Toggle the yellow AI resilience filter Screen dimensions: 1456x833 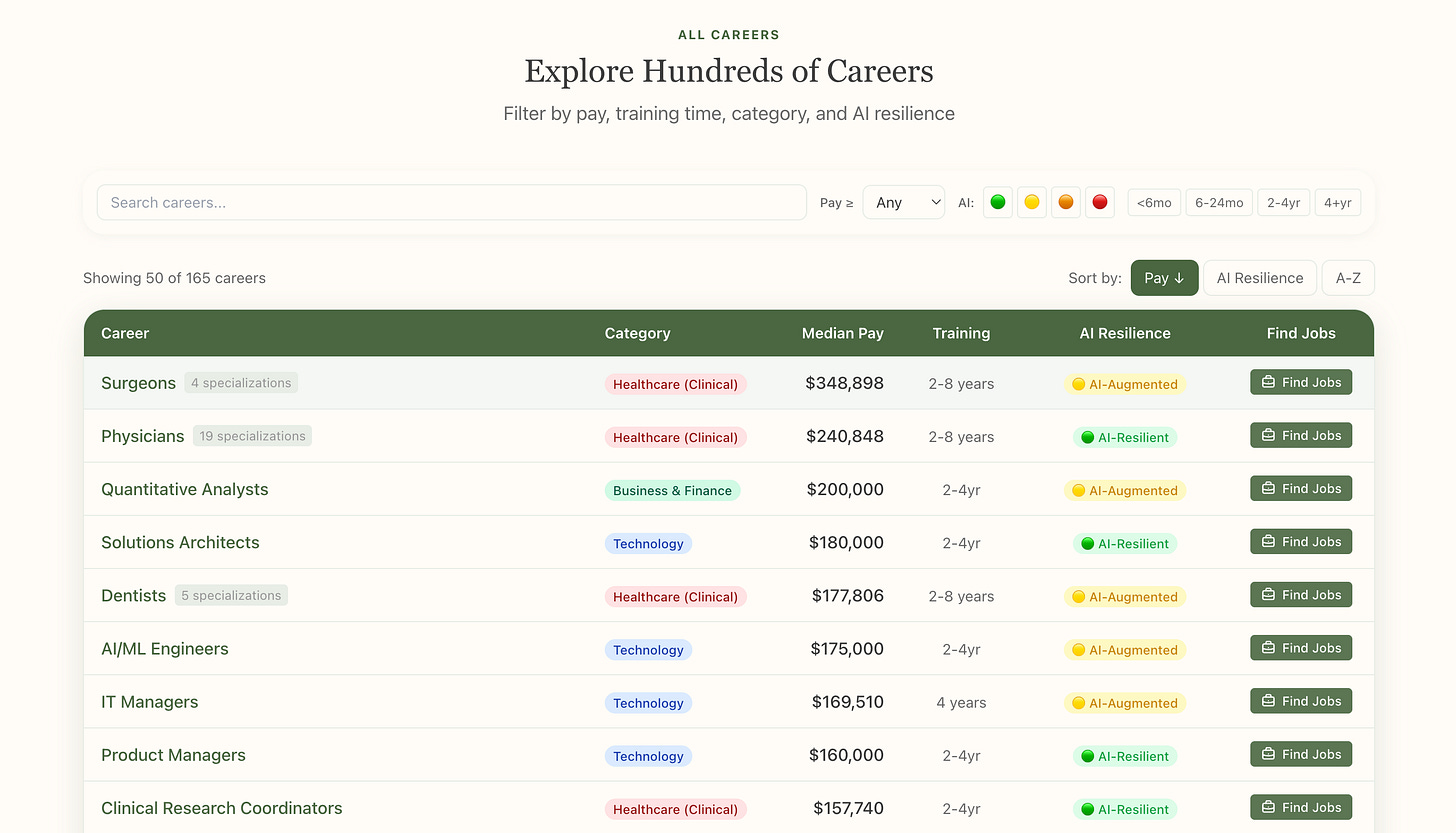coord(1031,202)
